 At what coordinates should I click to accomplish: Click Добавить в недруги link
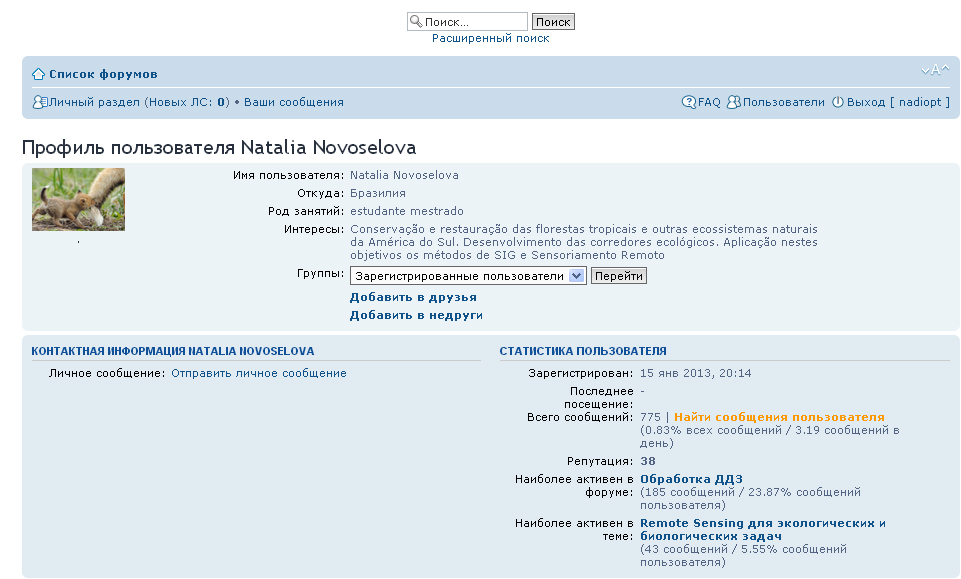[x=416, y=315]
